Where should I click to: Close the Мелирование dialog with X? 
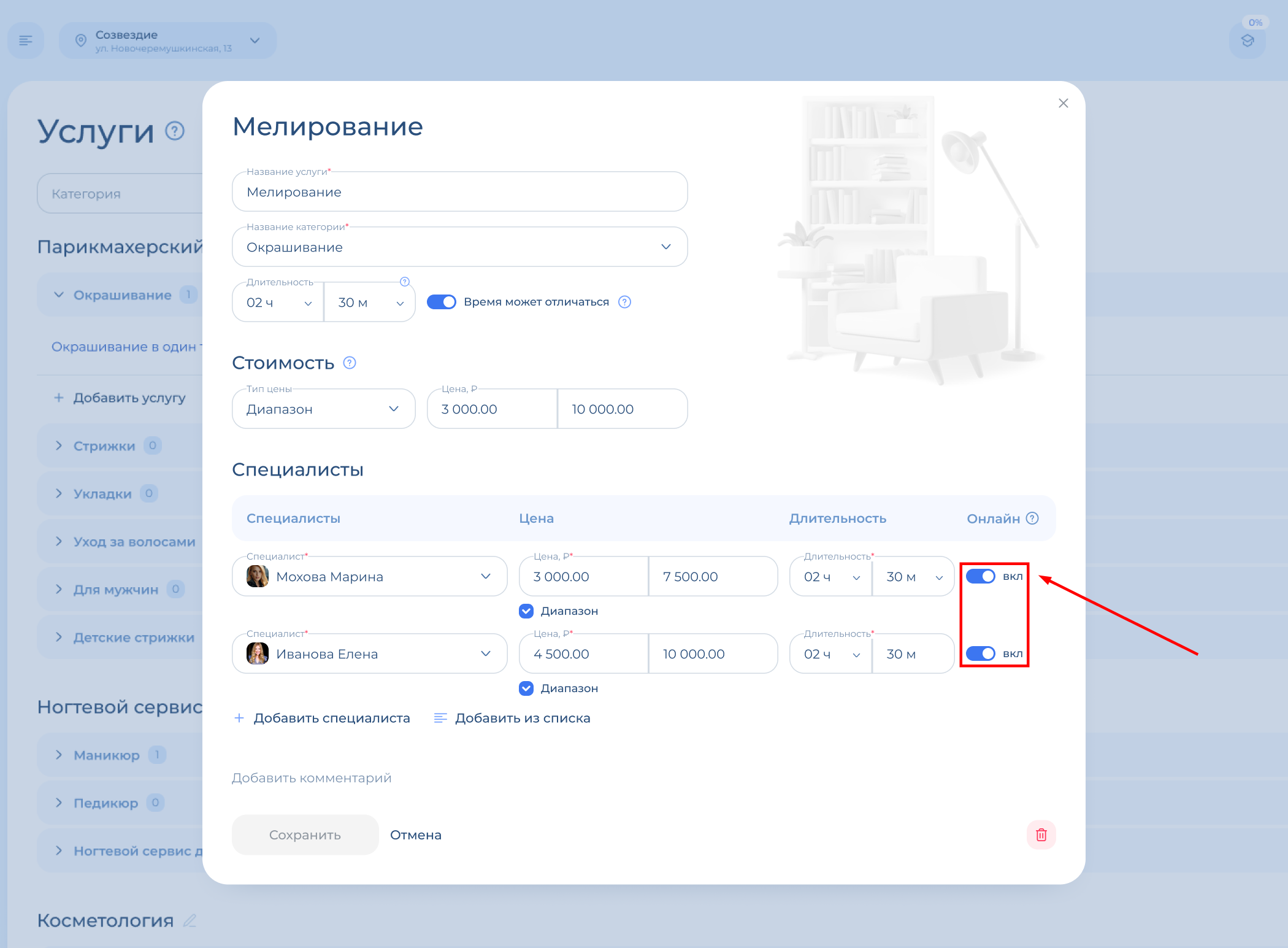pyautogui.click(x=1063, y=103)
